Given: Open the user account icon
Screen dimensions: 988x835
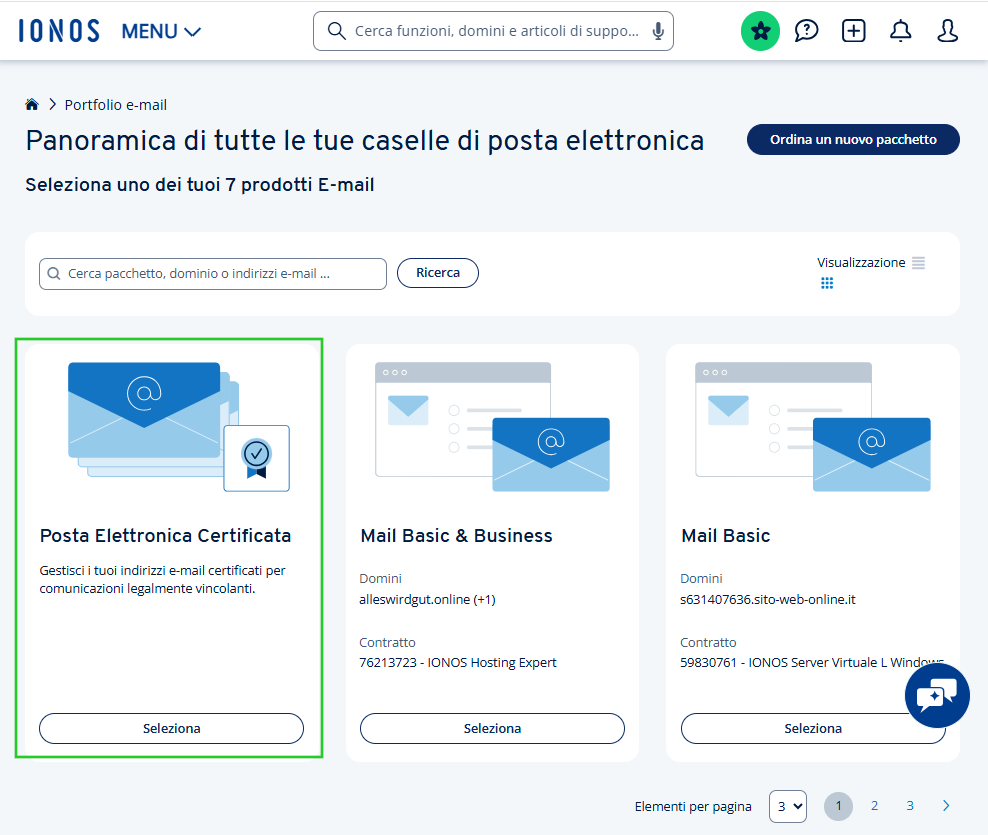Looking at the screenshot, I should [x=947, y=31].
